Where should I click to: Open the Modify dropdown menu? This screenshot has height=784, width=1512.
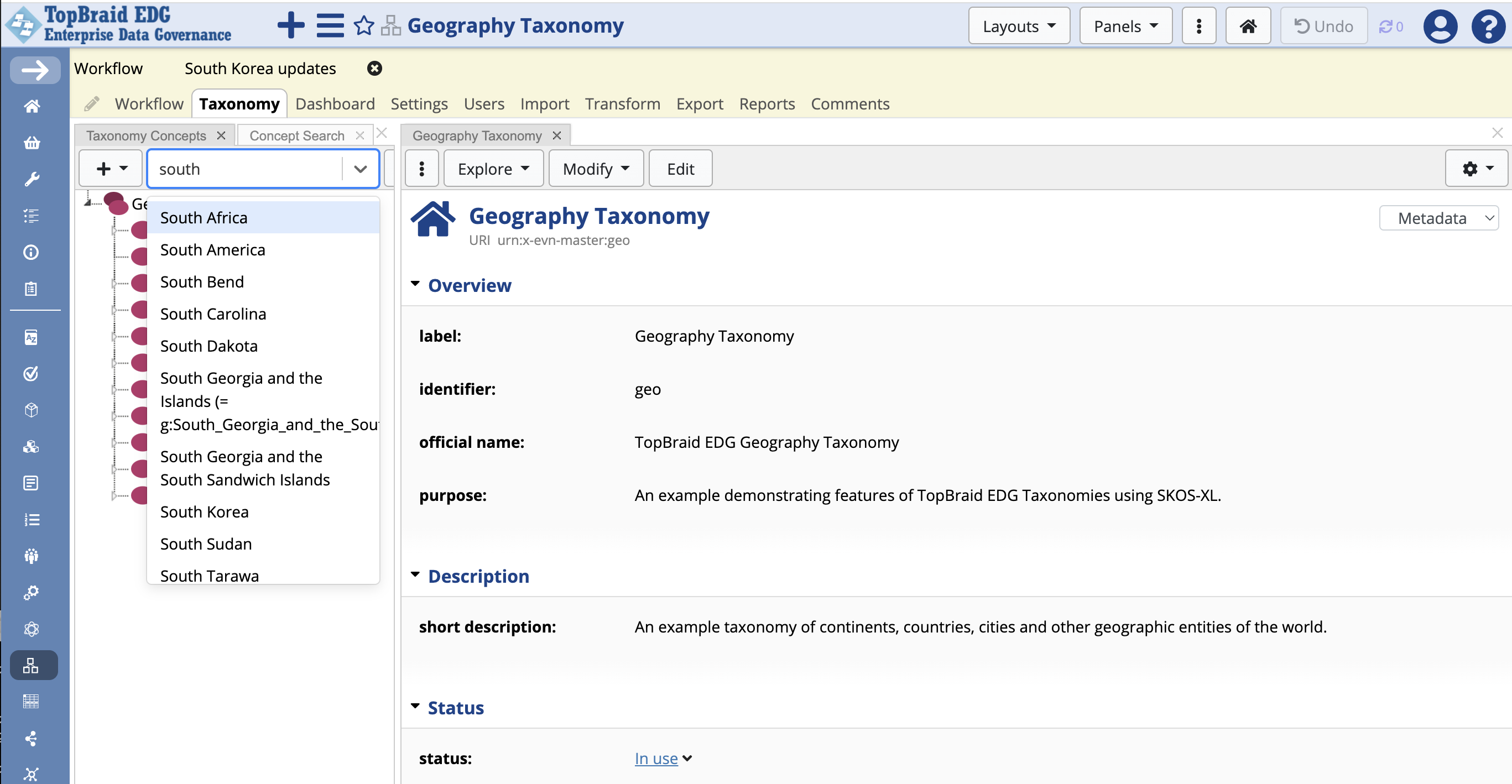point(596,169)
